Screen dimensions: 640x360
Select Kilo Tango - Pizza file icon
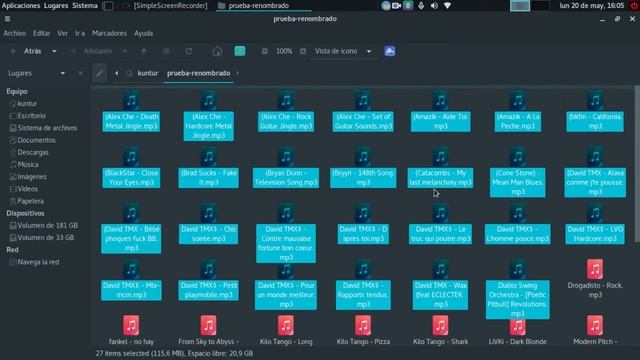pyautogui.click(x=363, y=325)
